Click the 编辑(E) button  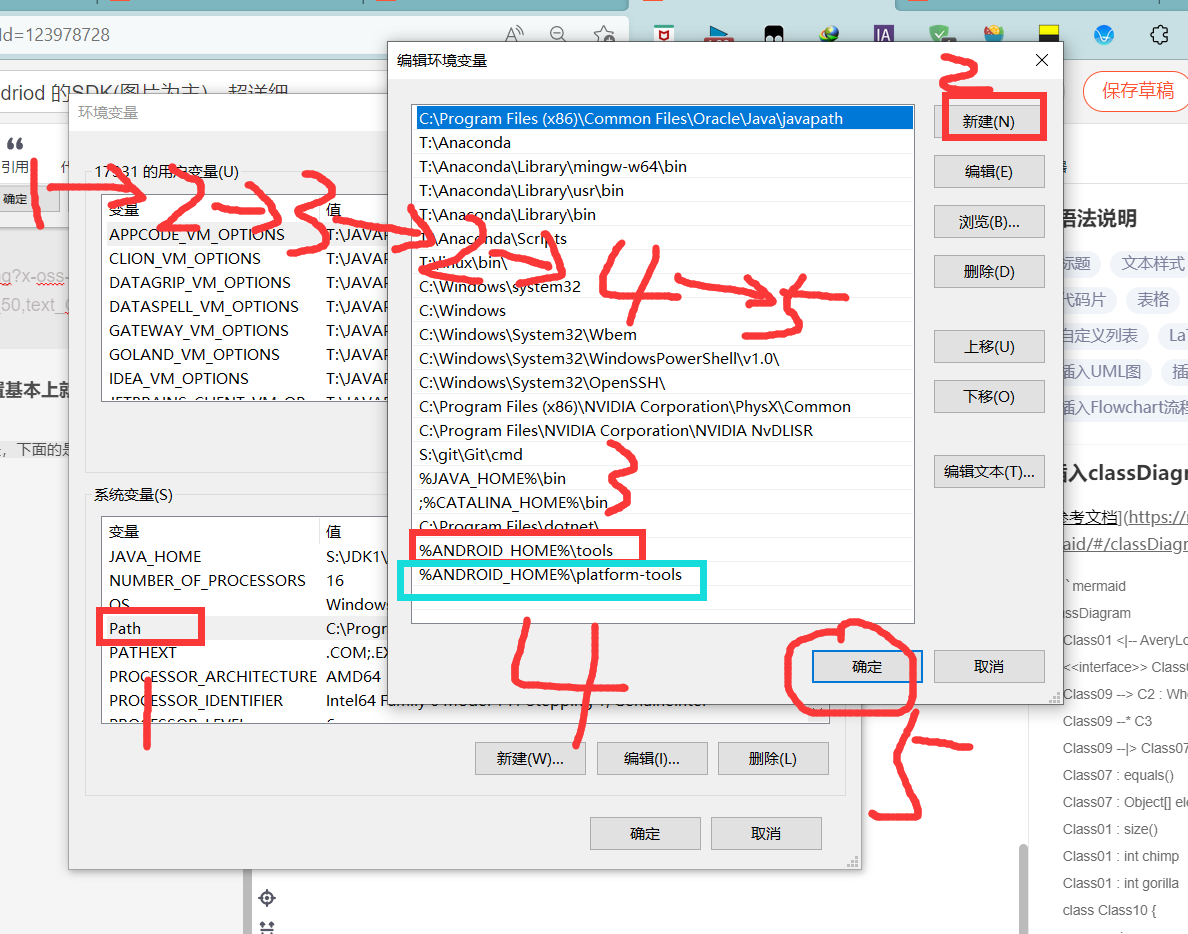pos(989,171)
